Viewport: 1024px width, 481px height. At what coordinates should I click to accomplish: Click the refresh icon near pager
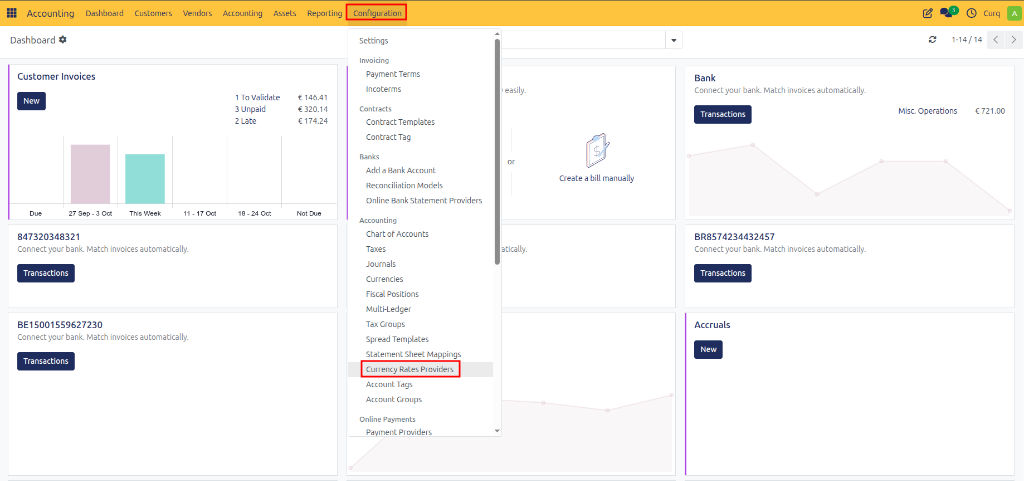pyautogui.click(x=933, y=40)
